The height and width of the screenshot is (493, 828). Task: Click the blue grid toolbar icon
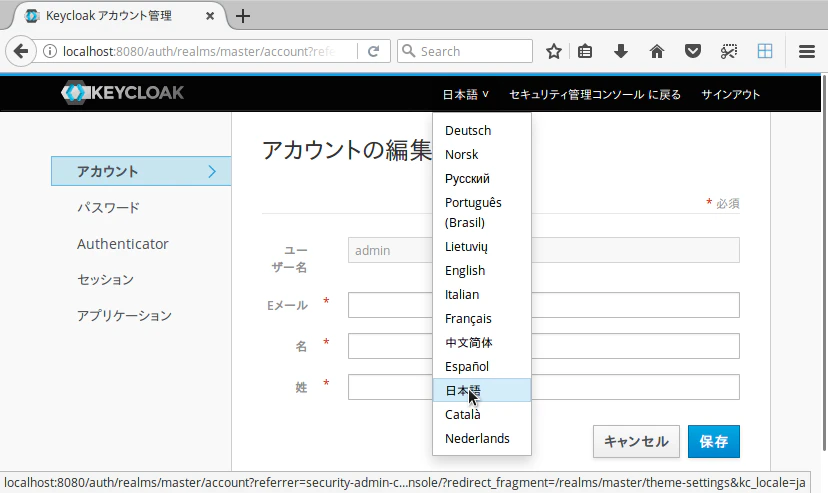(x=765, y=51)
